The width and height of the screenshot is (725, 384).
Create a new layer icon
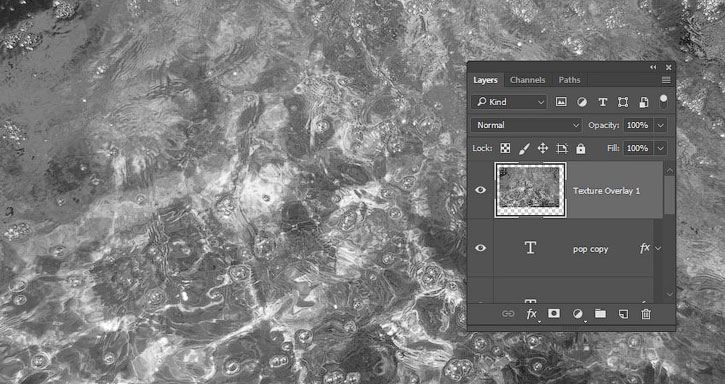point(623,314)
